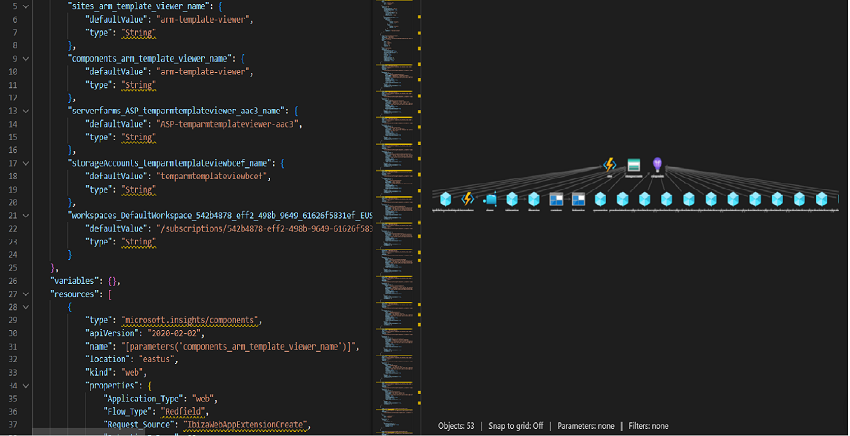850x436 pixels.
Task: Click the "String" type value on line 15
Action: point(139,137)
